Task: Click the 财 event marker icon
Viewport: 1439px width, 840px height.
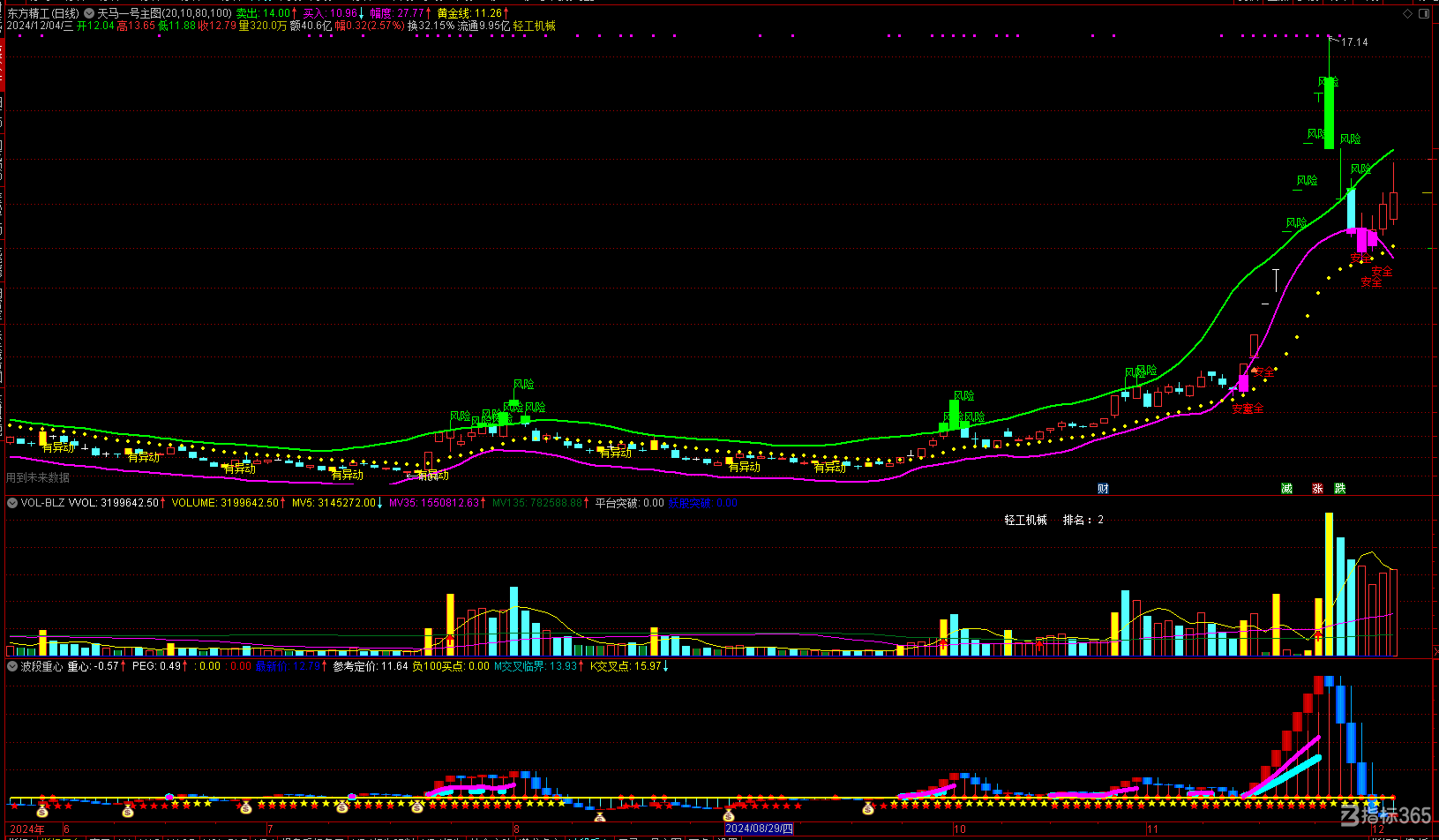Action: coord(1103,488)
